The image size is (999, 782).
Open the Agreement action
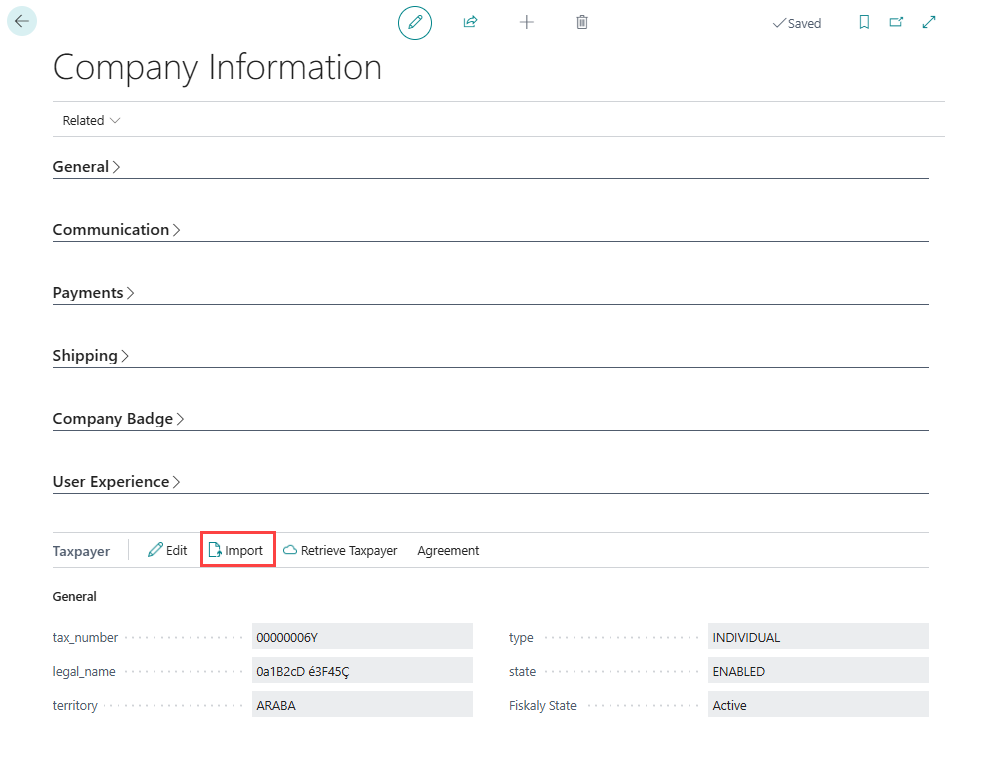point(448,550)
